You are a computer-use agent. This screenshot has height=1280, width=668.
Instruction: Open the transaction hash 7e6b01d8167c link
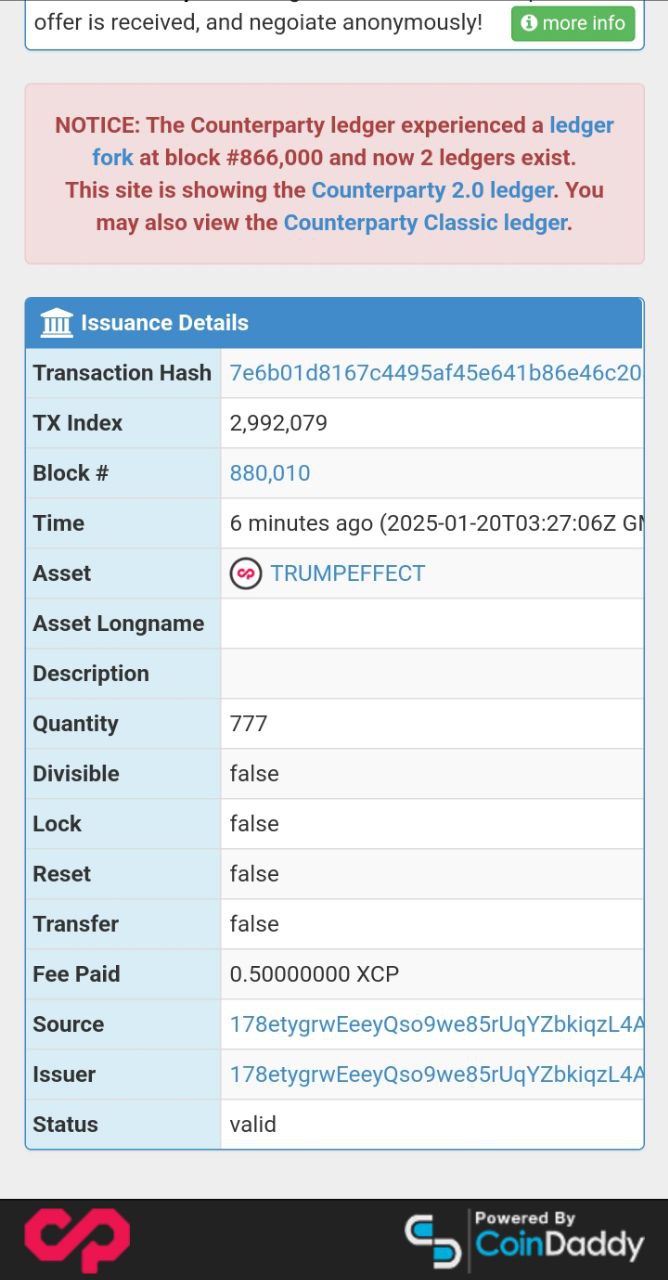click(436, 373)
